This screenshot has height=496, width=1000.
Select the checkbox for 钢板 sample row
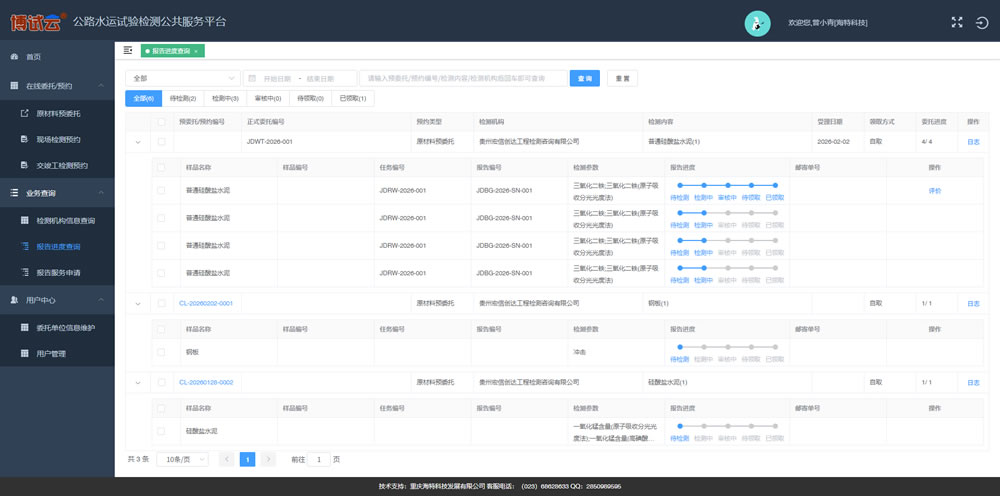click(x=161, y=352)
